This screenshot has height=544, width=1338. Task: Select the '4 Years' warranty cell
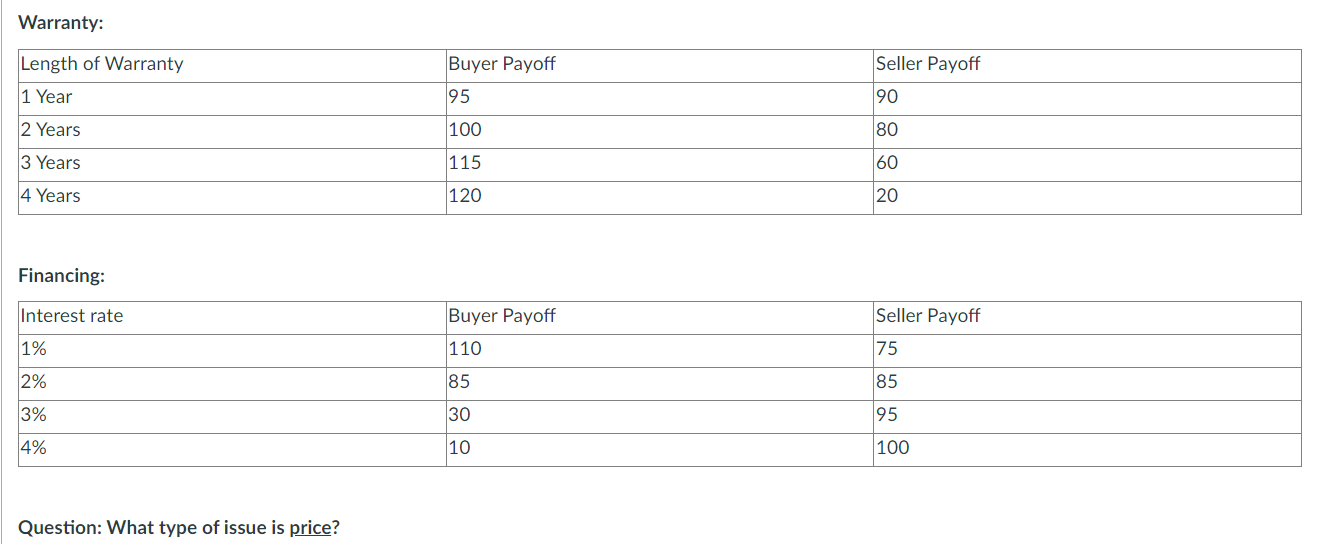click(51, 196)
